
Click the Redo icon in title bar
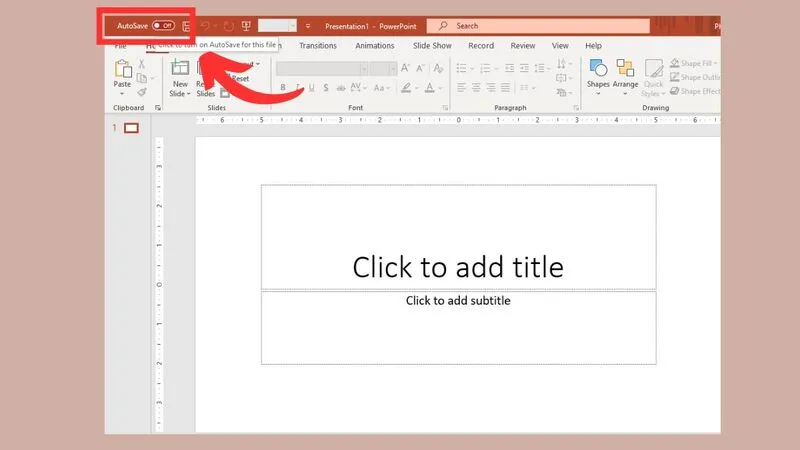(229, 26)
